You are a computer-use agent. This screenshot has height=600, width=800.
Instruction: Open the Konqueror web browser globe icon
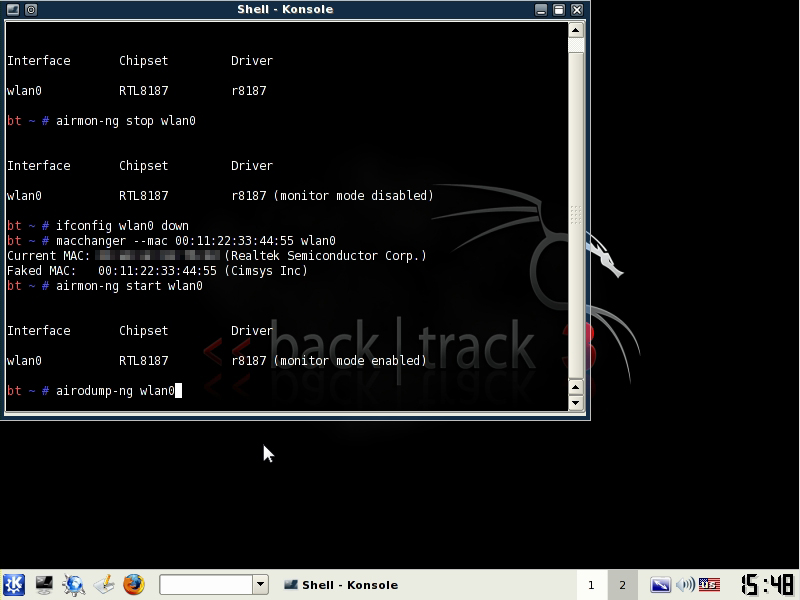point(74,585)
